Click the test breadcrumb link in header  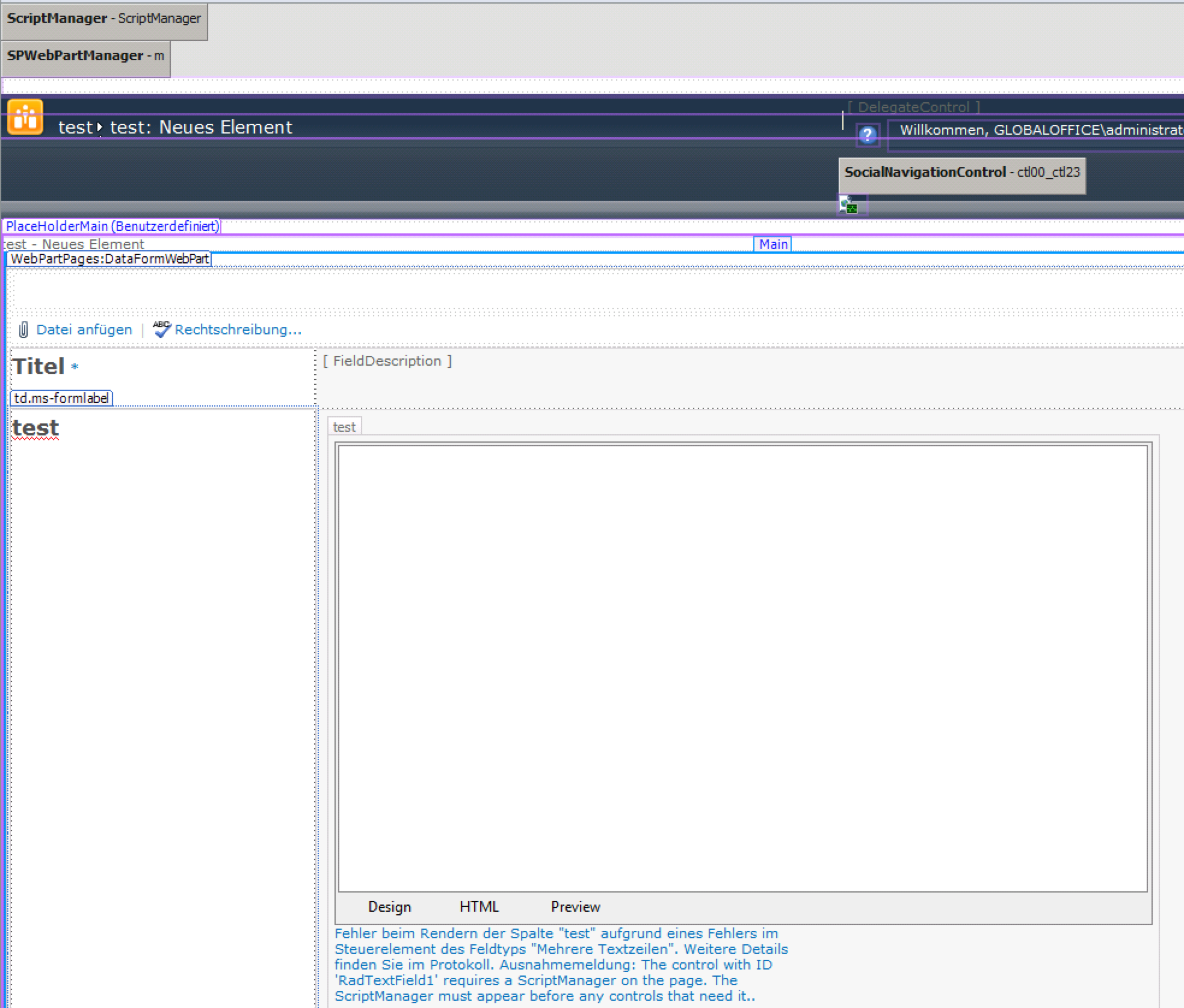(75, 128)
